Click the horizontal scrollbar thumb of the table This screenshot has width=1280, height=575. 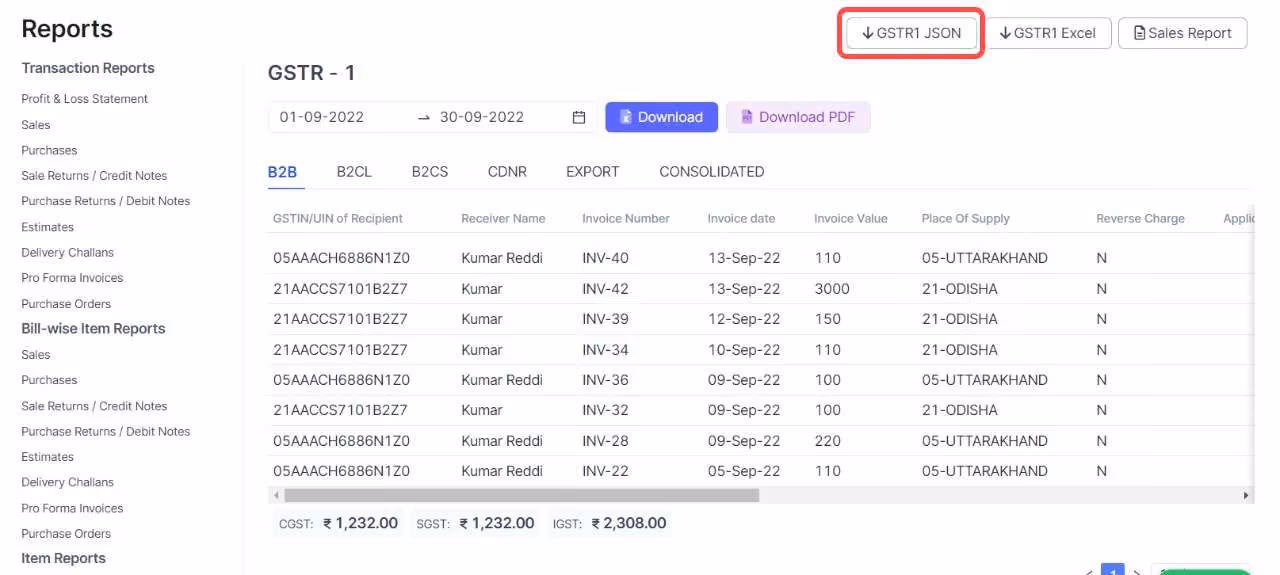click(x=521, y=495)
